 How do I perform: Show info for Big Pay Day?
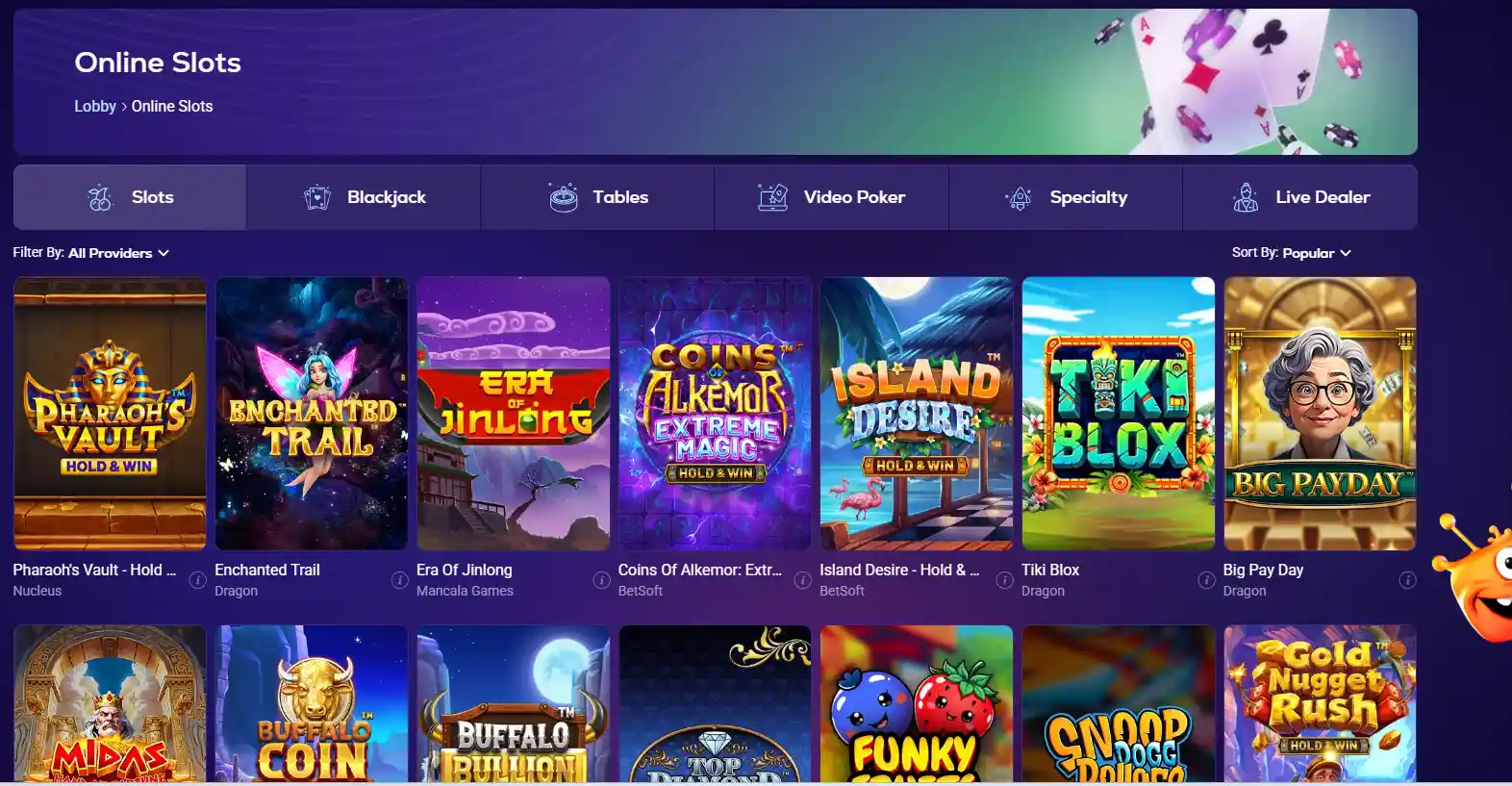1407,580
